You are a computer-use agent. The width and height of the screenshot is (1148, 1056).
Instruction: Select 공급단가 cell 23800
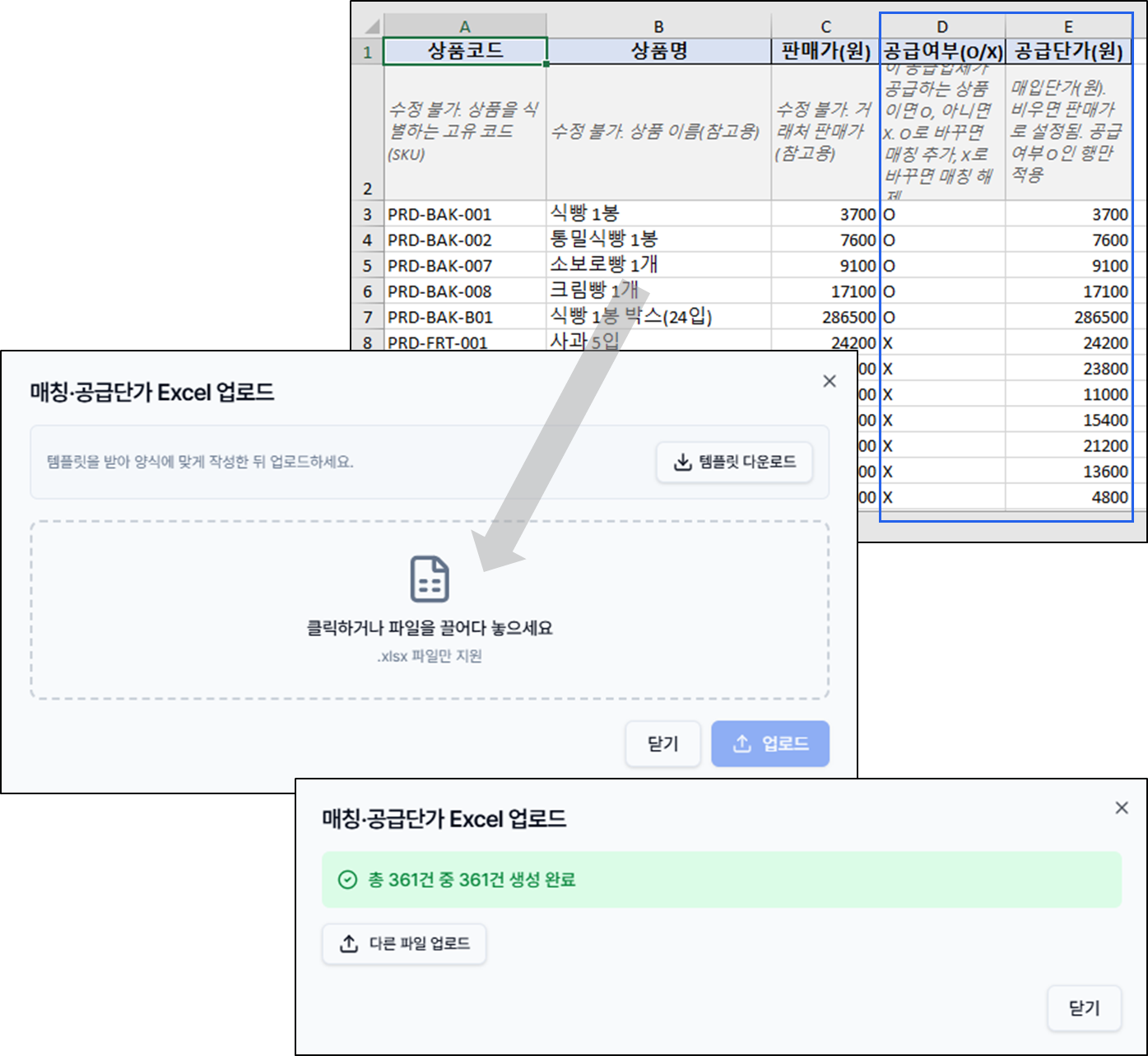tap(1068, 368)
